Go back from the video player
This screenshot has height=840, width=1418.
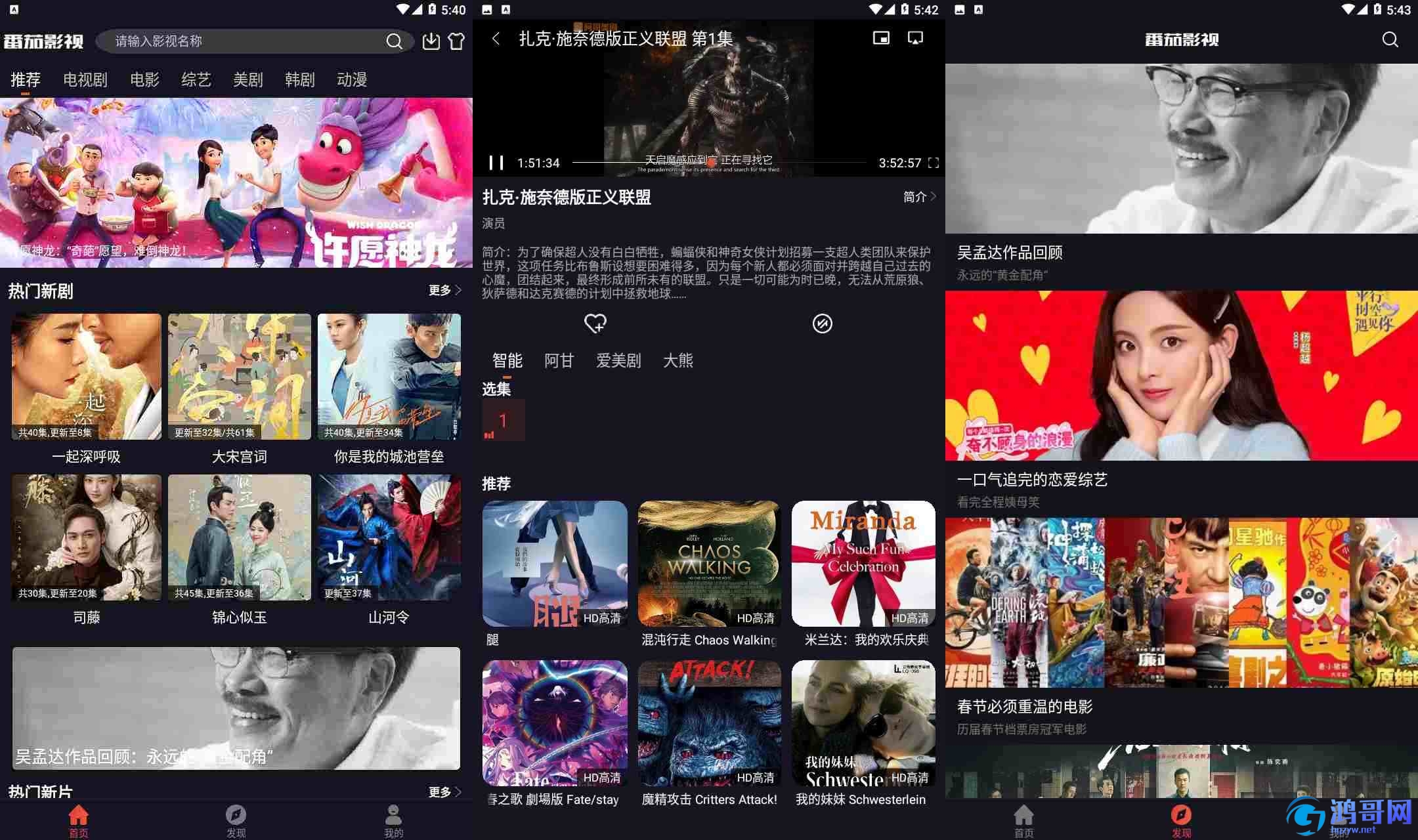coord(496,39)
